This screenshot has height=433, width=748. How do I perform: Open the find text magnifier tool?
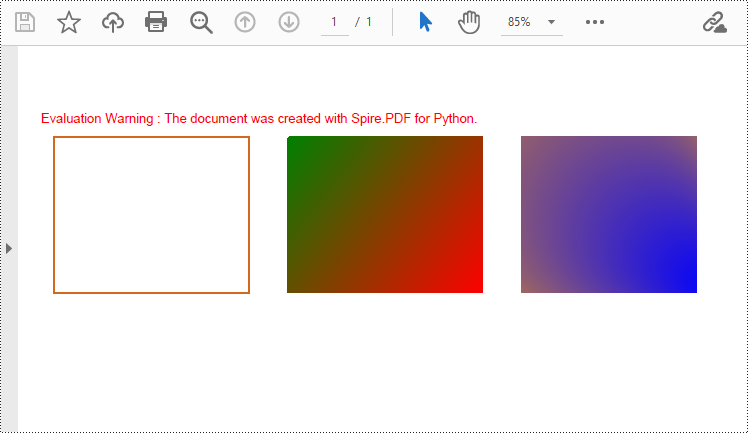click(201, 22)
